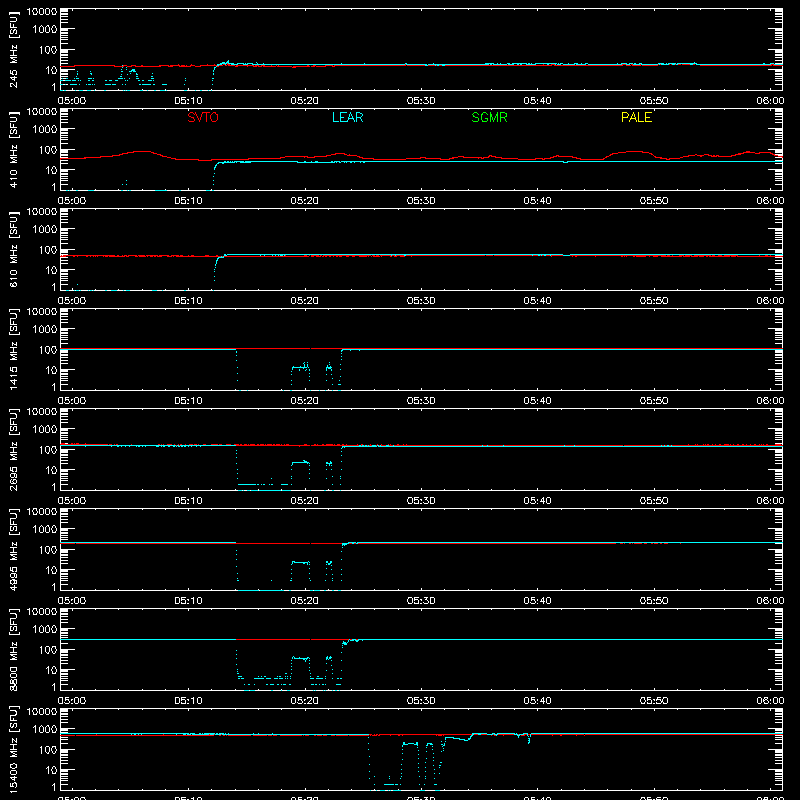Click 05:00 time label under 4995 MHz plot
Viewport: 800px width, 800px height.
[72, 601]
